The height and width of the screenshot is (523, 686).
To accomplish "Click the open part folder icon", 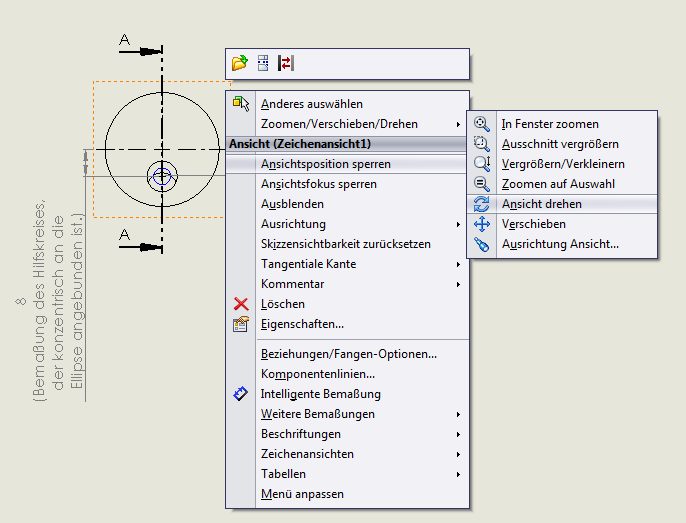I will pyautogui.click(x=240, y=63).
